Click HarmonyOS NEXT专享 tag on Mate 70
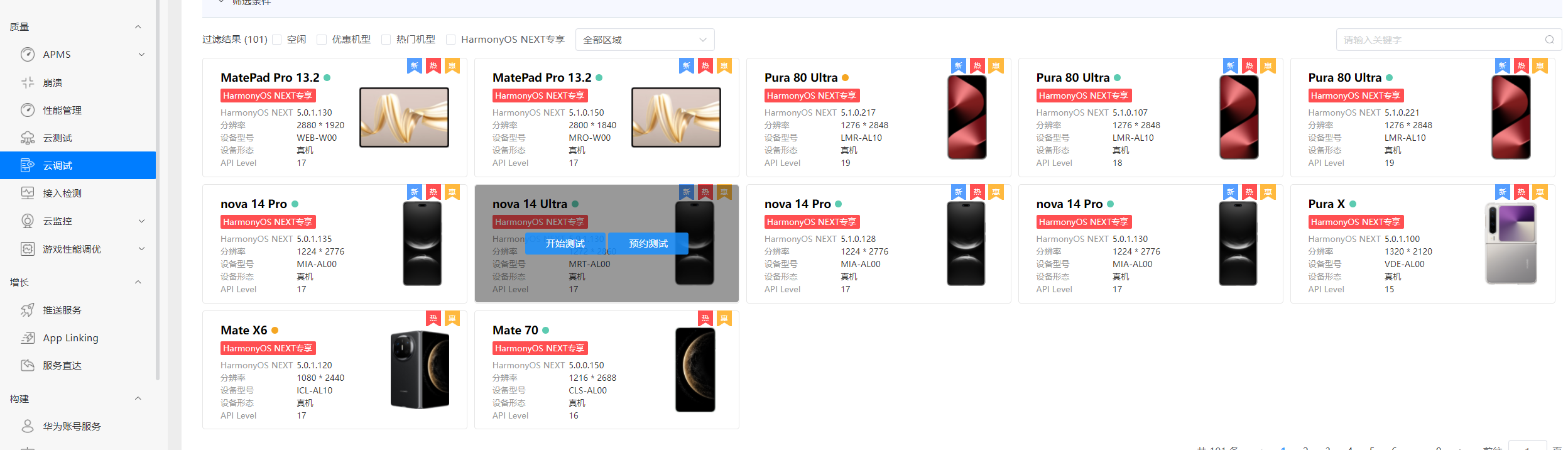Image resolution: width=1568 pixels, height=450 pixels. point(540,348)
